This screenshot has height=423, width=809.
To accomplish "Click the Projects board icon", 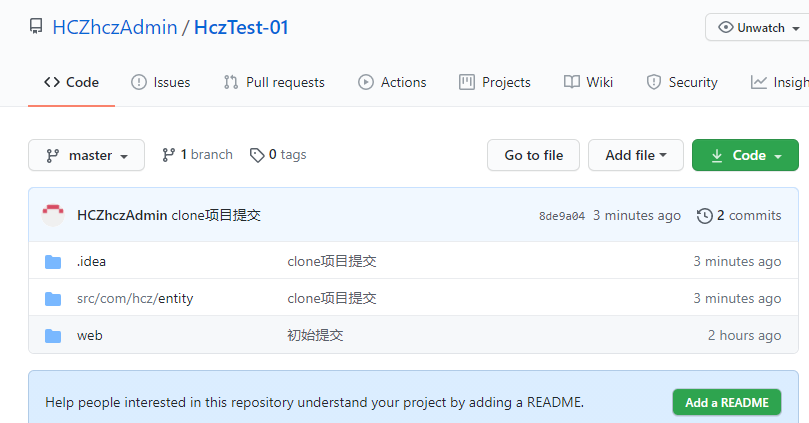I will point(466,82).
